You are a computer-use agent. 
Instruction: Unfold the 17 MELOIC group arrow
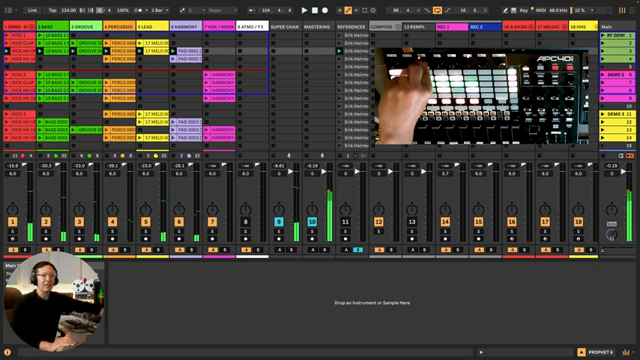click(x=564, y=27)
